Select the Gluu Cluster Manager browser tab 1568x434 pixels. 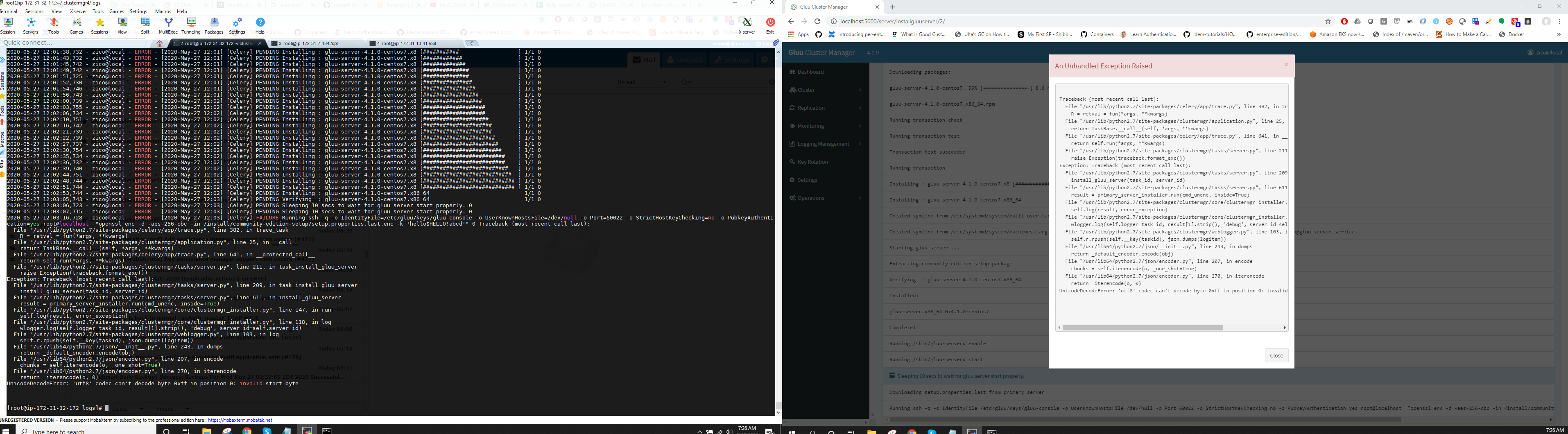pos(835,7)
